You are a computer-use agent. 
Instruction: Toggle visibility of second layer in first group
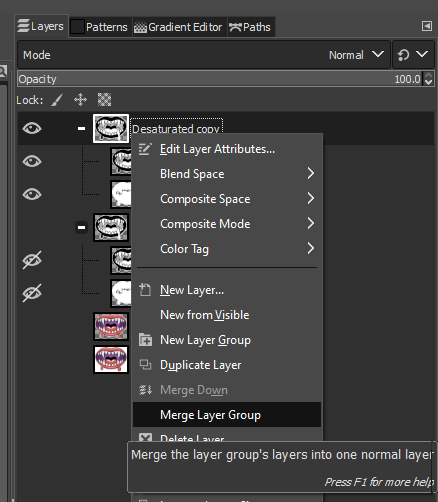coord(32,194)
